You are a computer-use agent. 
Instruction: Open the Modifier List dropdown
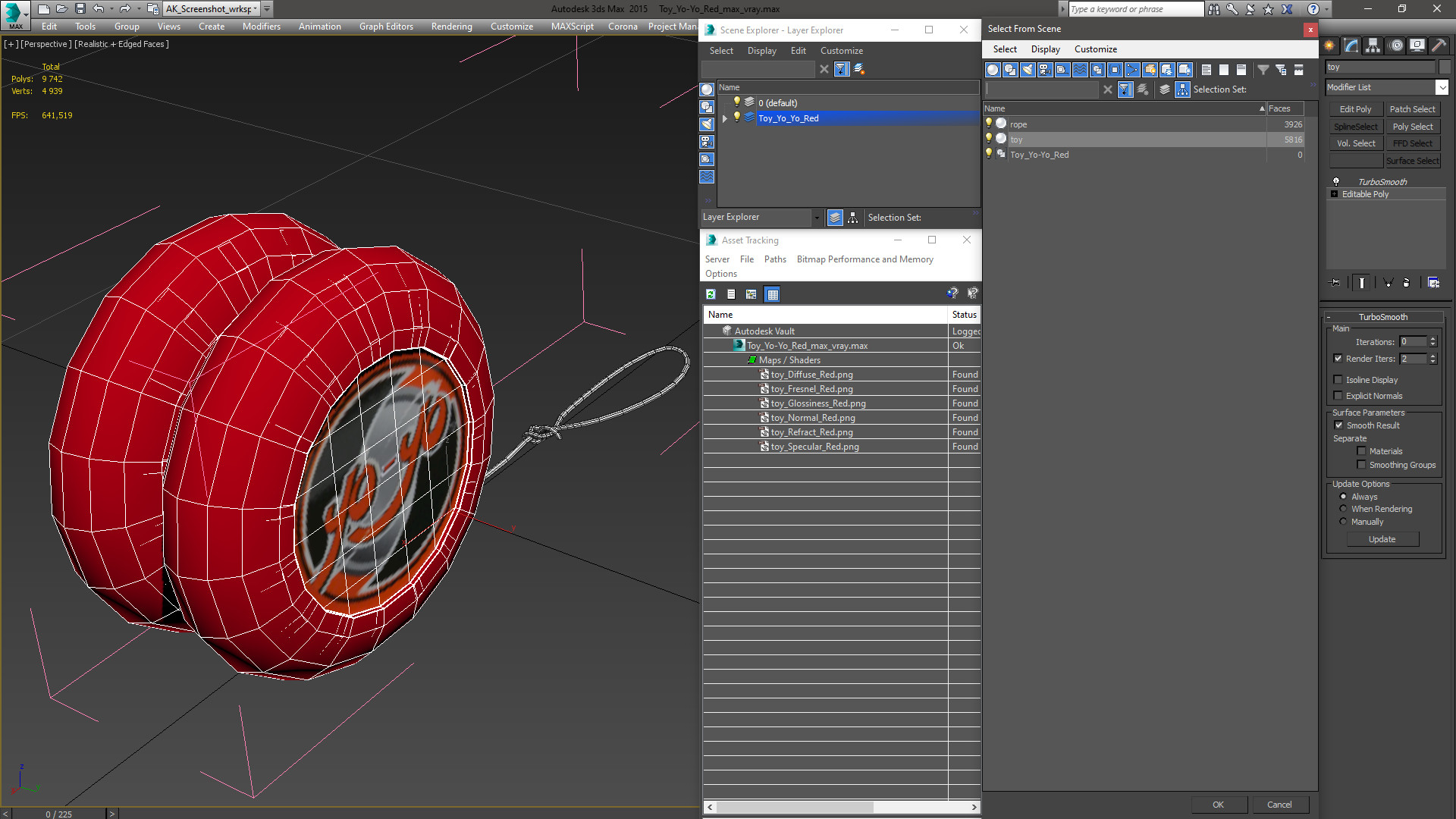coord(1442,87)
